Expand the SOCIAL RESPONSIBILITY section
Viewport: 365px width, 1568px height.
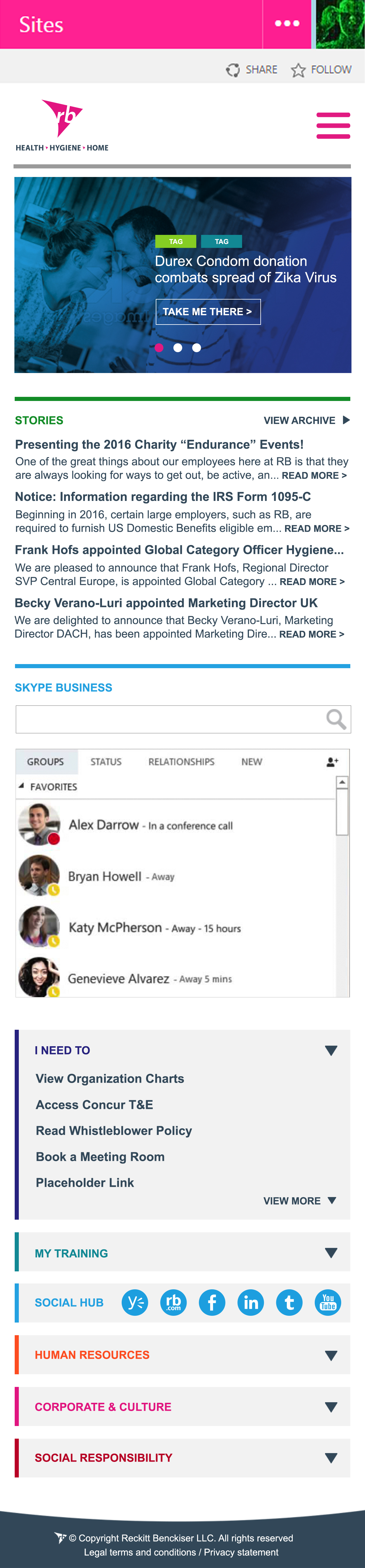click(x=331, y=1458)
